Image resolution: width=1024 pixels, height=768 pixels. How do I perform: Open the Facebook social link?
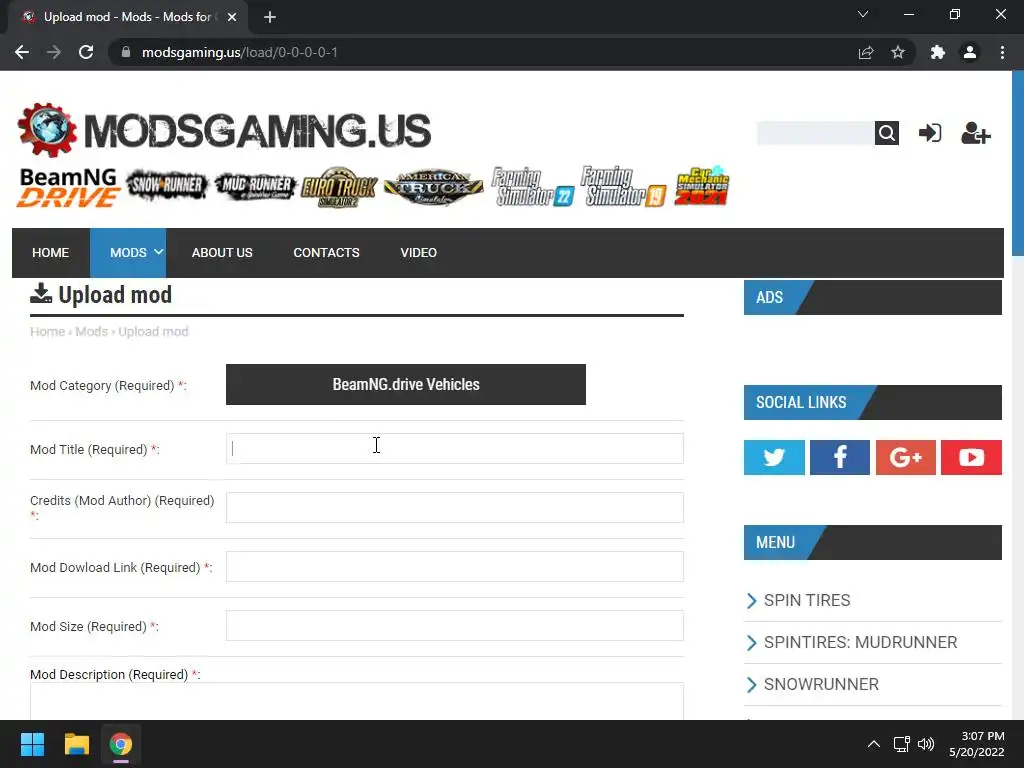click(x=840, y=457)
